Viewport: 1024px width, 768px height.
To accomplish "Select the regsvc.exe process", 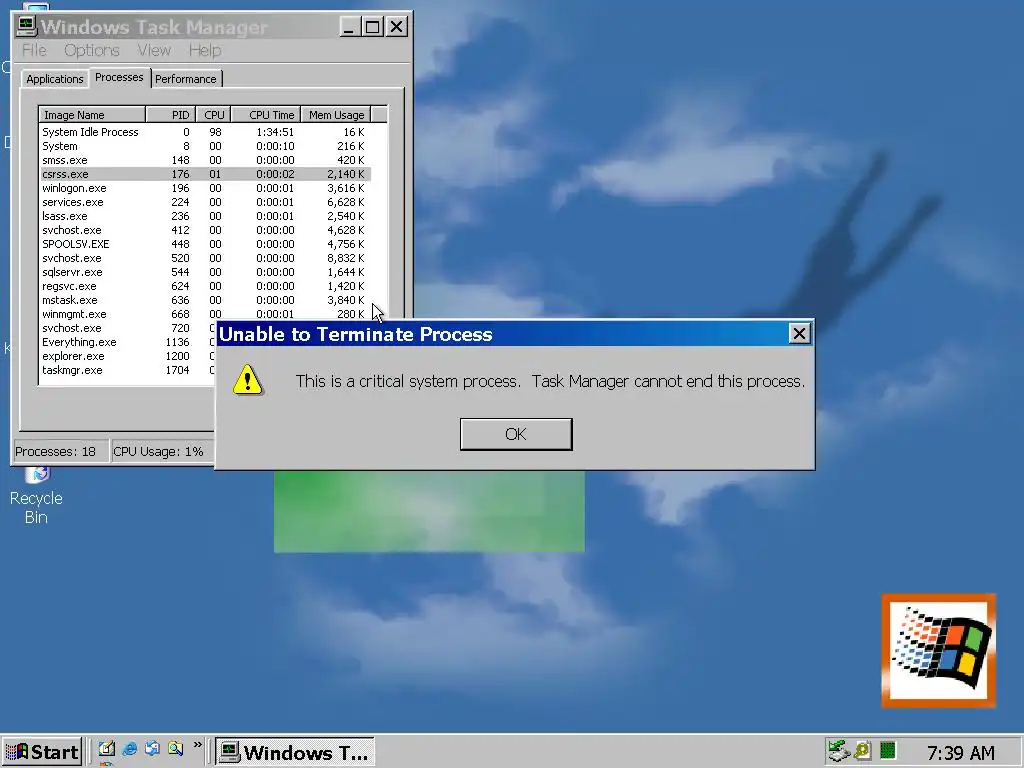I will [205, 286].
